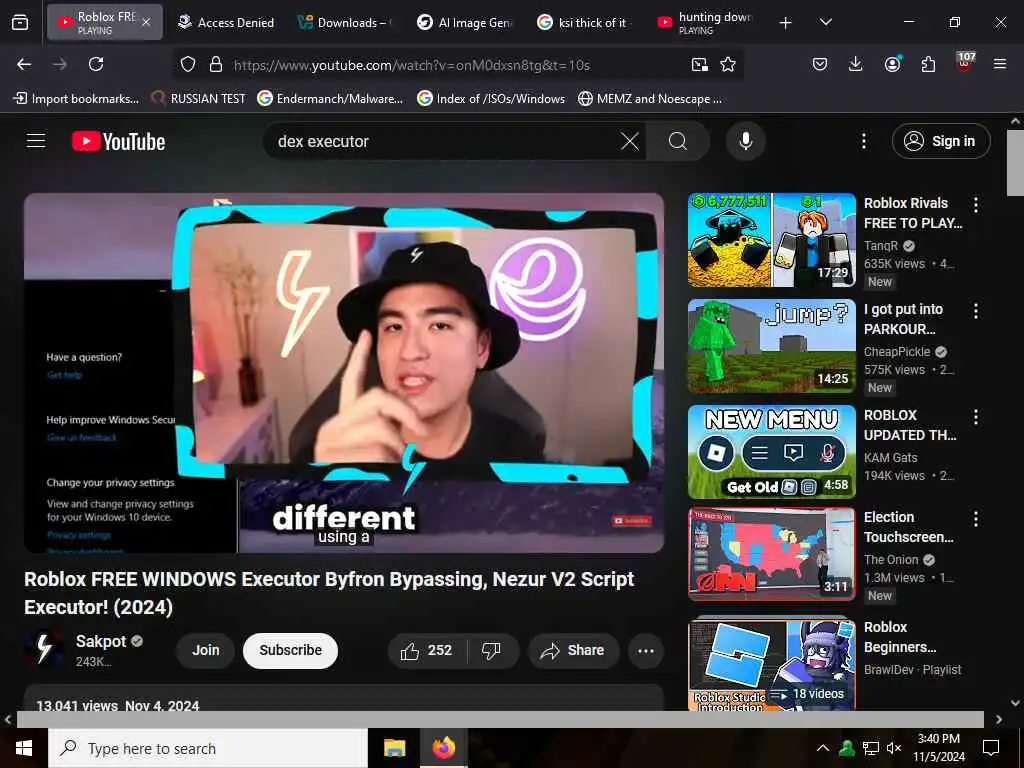Share this video
The height and width of the screenshot is (768, 1024).
(x=573, y=650)
